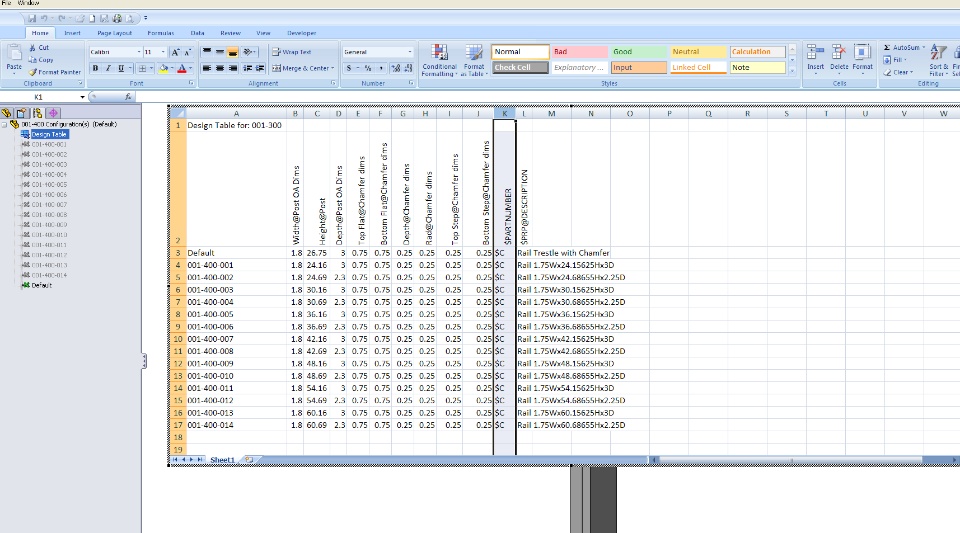This screenshot has height=533, width=960.
Task: Switch to the Formulas ribbon tab
Action: click(x=160, y=33)
